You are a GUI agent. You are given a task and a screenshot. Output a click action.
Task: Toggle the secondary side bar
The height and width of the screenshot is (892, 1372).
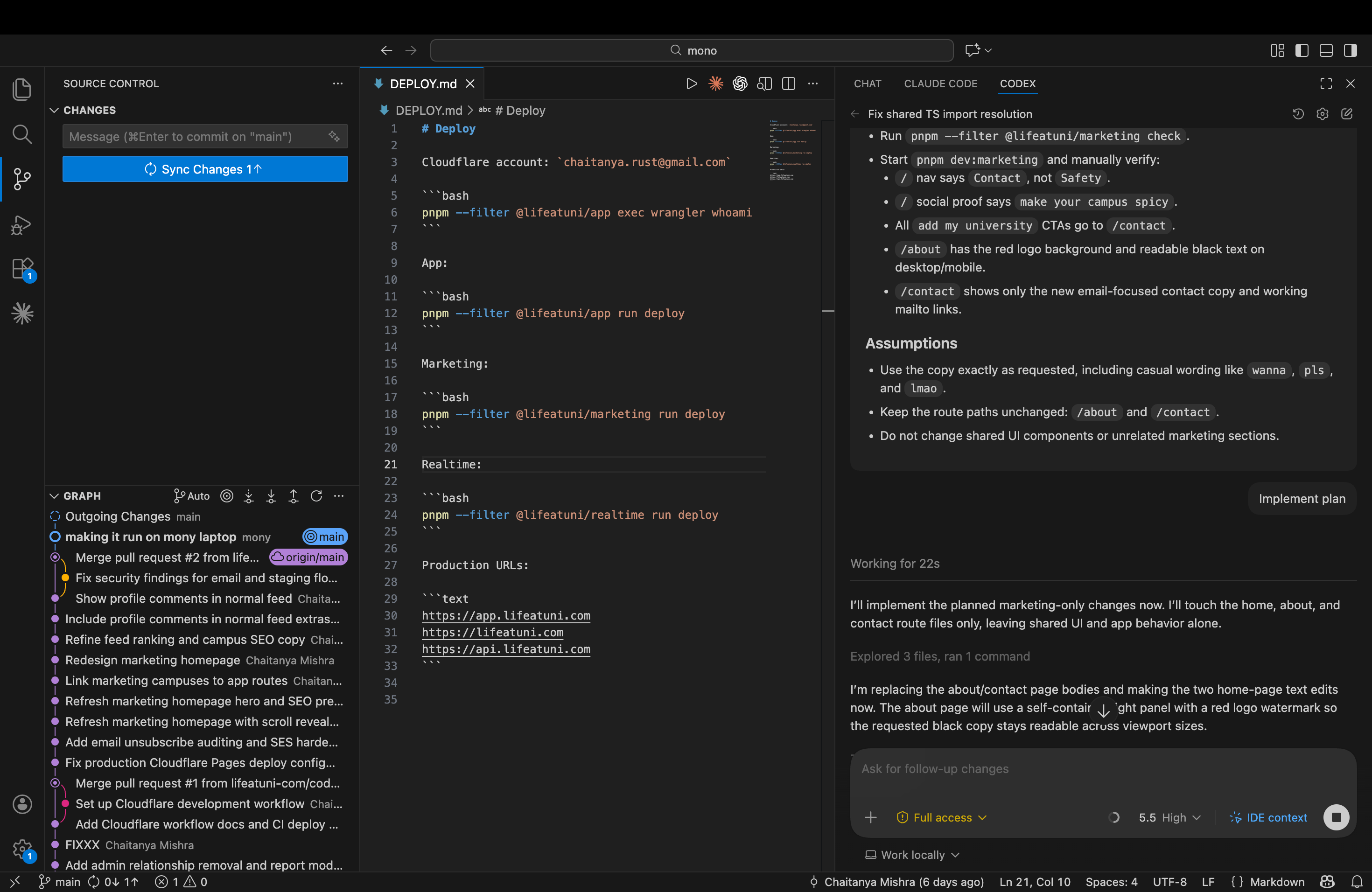[1350, 51]
